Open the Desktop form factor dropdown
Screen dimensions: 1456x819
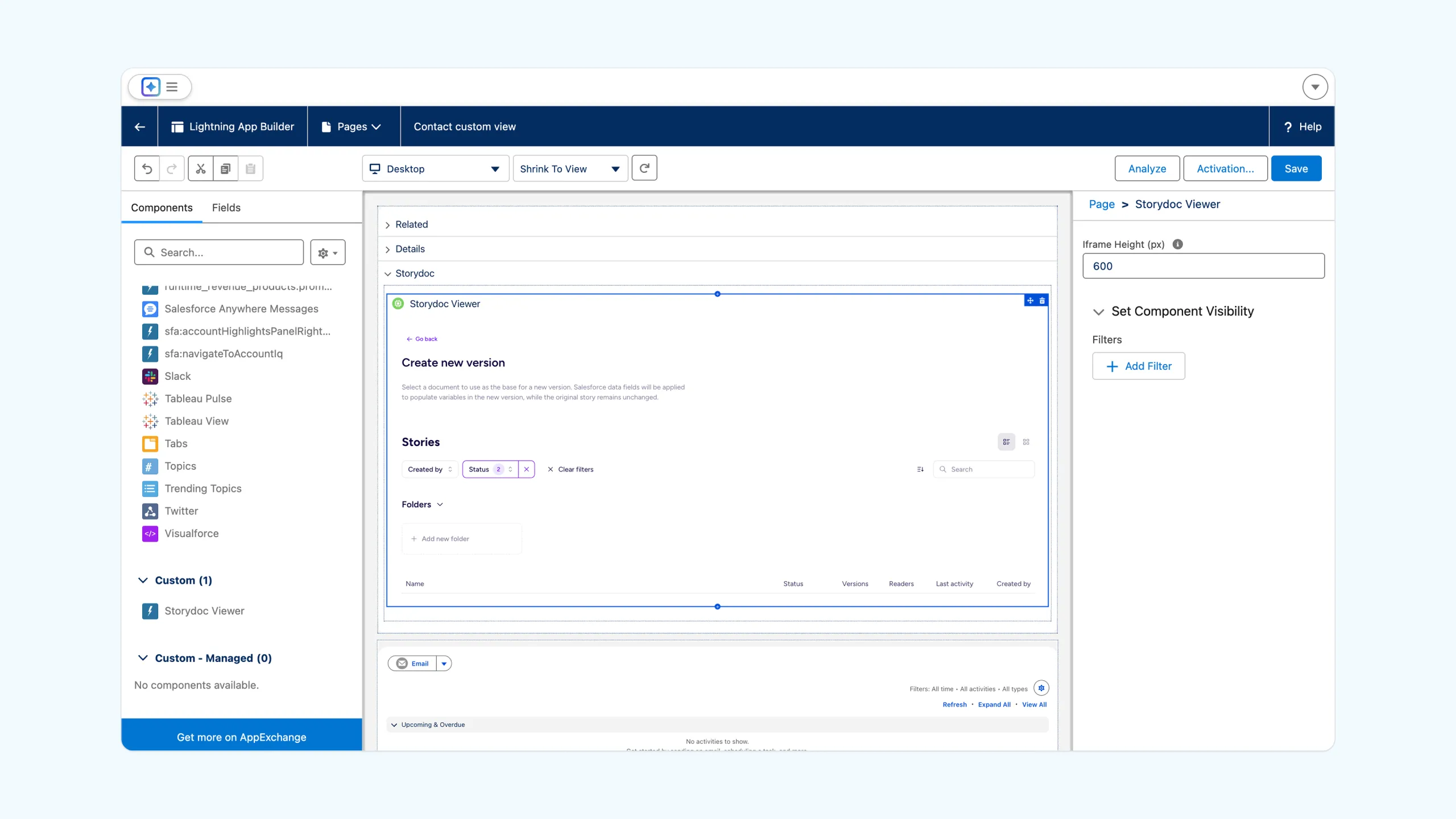436,169
